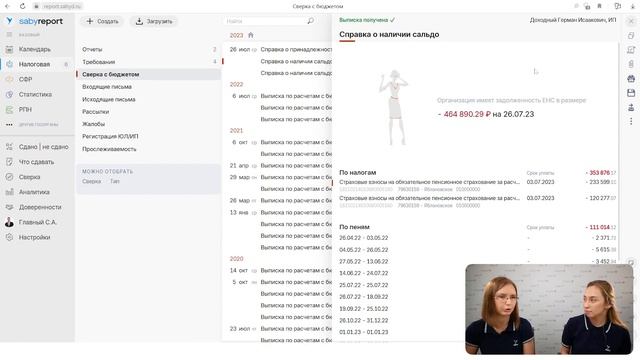640x360 pixels.
Task: Open Выписка row dated 29 мар
Action: [x=296, y=178]
